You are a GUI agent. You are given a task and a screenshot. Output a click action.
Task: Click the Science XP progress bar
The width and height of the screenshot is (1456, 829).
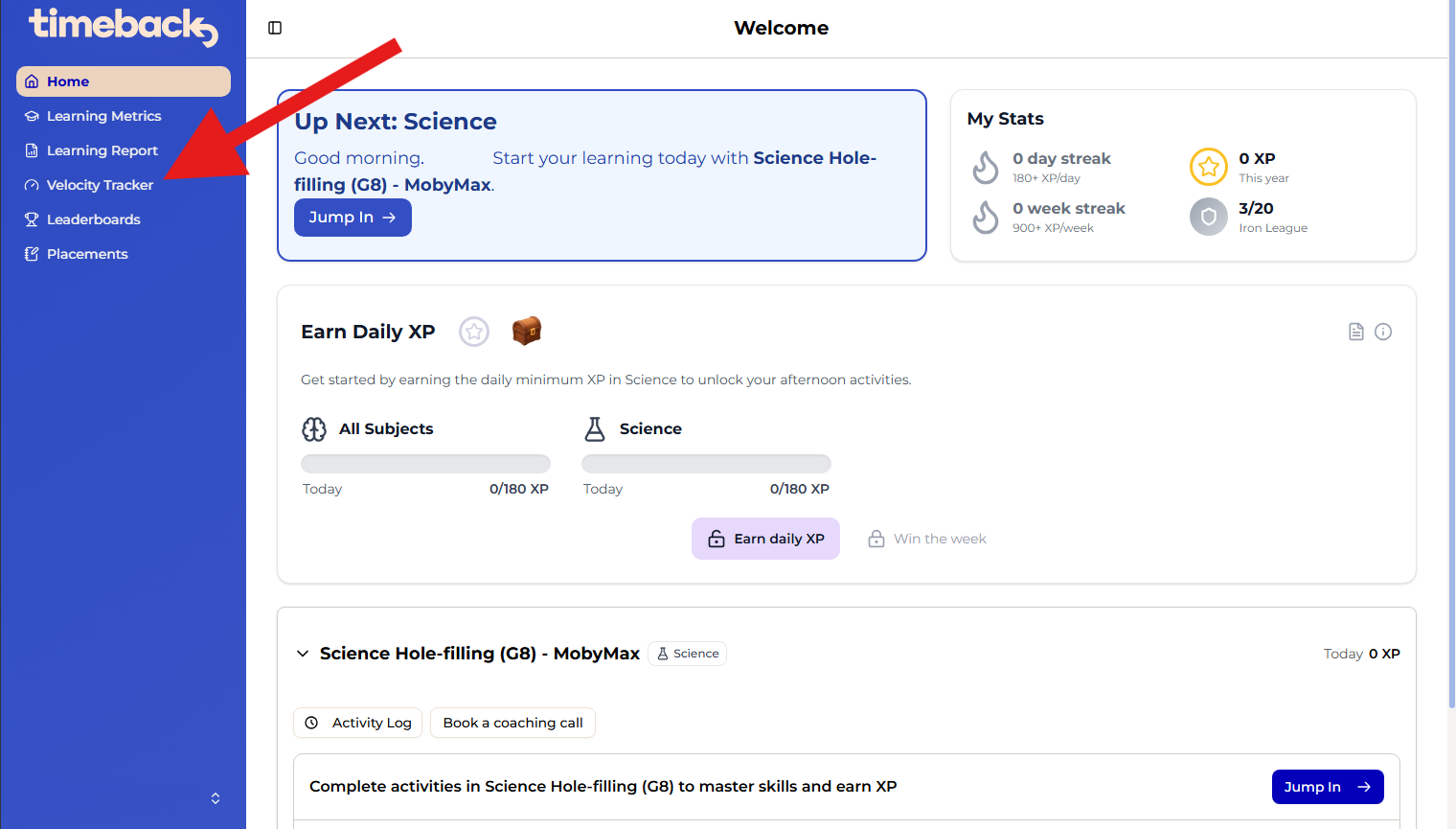coord(706,464)
